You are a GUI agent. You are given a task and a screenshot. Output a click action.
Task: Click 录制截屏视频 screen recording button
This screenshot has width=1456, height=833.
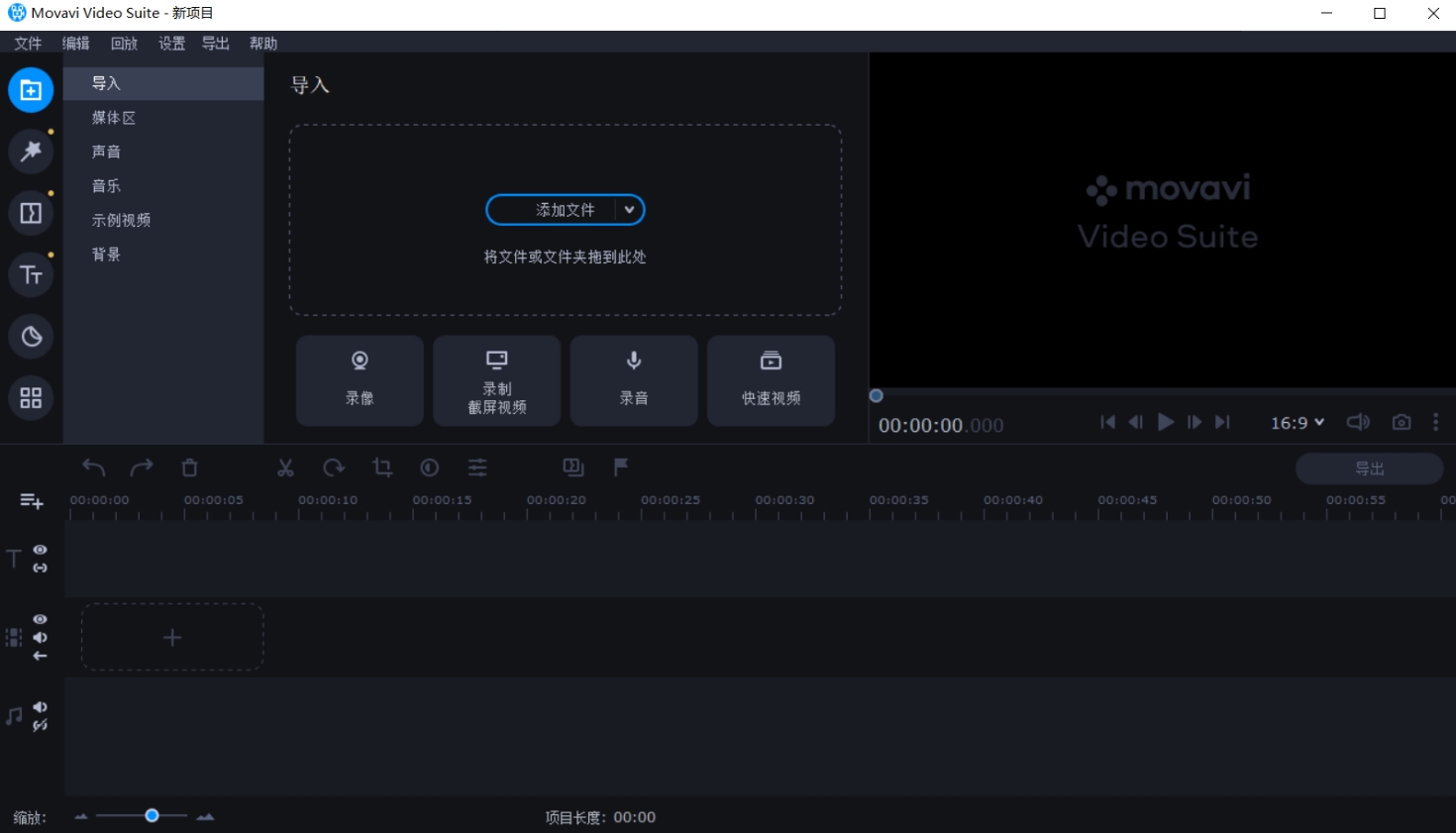(497, 380)
